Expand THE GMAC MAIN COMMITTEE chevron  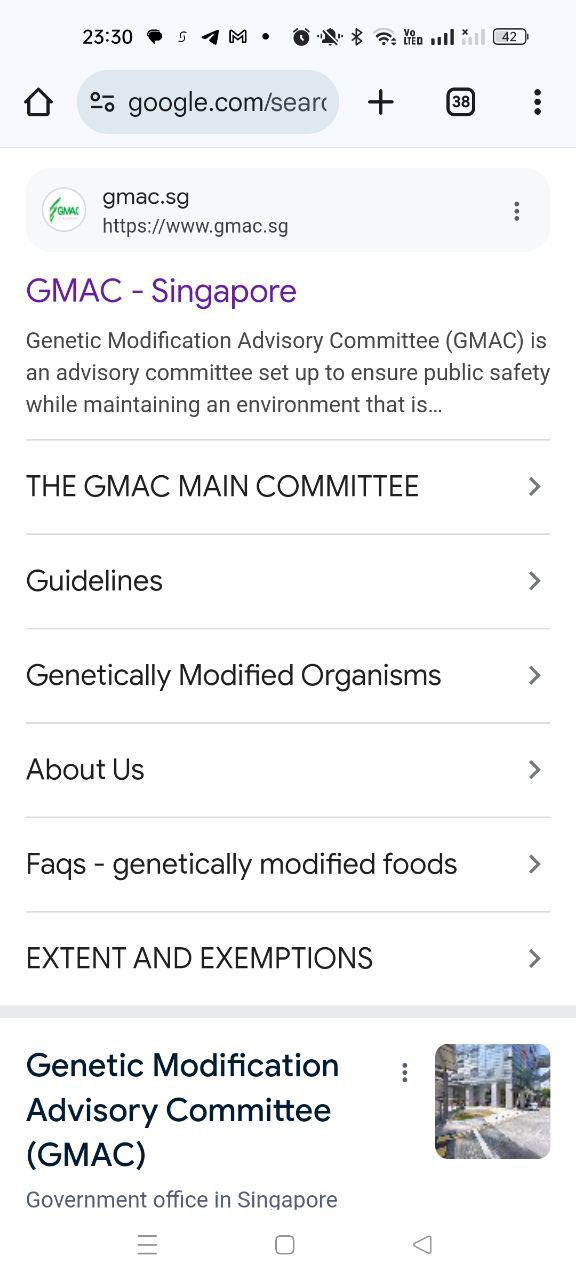pyautogui.click(x=535, y=487)
